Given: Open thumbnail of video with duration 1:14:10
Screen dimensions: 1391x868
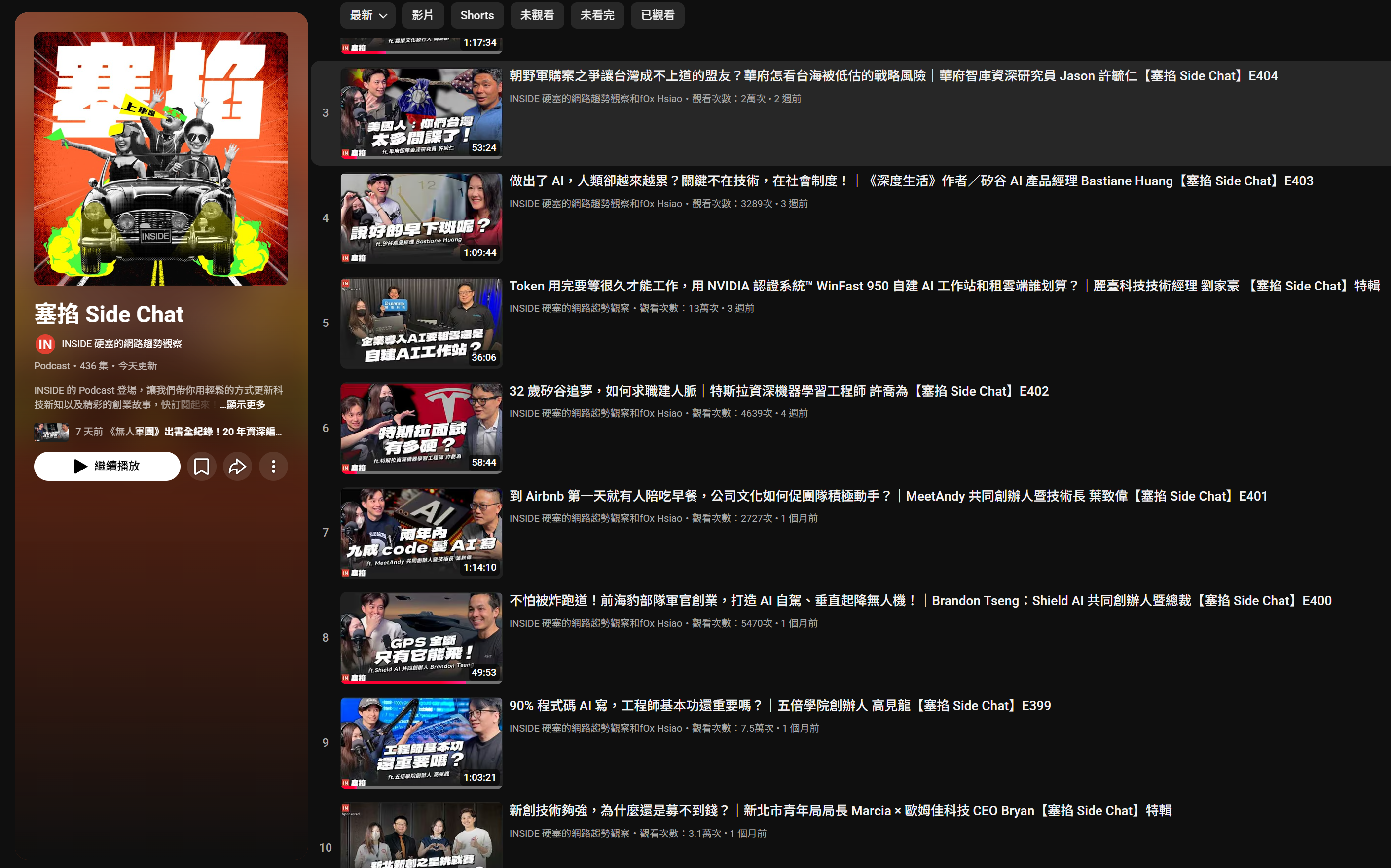Looking at the screenshot, I should [421, 533].
